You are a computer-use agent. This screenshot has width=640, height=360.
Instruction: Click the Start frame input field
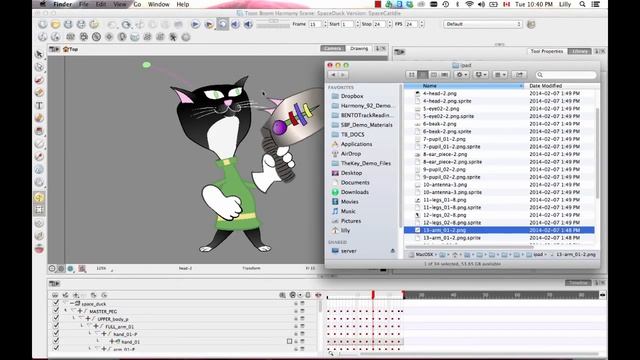(347, 24)
